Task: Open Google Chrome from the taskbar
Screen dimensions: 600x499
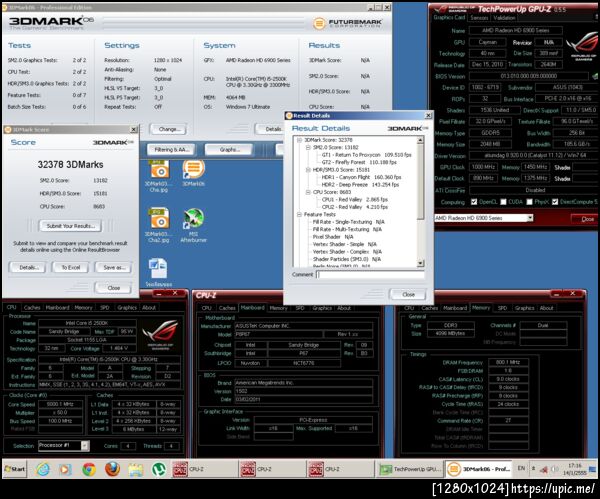Action: 89,469
